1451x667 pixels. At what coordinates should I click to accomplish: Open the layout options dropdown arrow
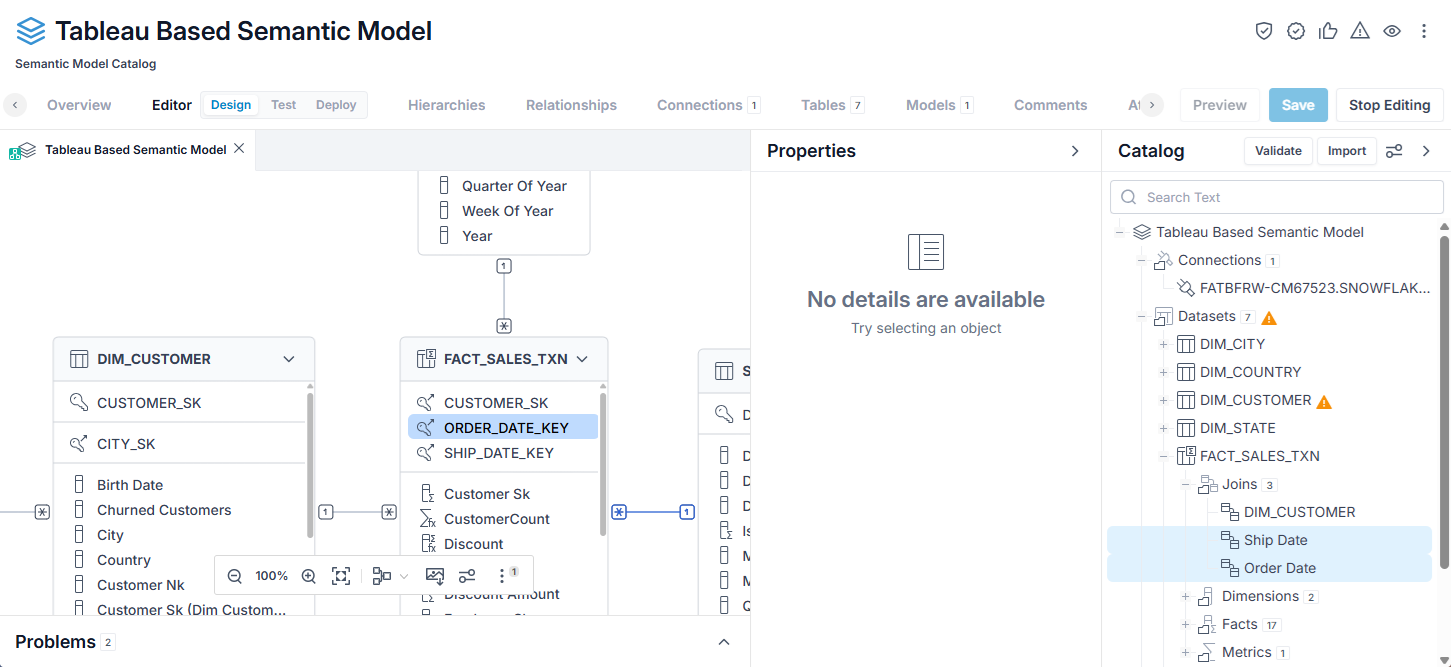coord(404,576)
